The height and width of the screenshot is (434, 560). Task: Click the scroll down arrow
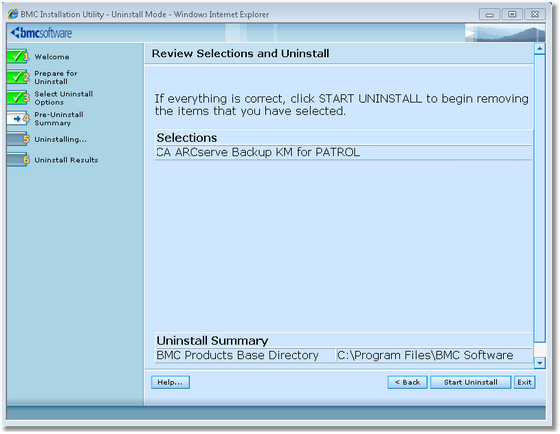(539, 363)
